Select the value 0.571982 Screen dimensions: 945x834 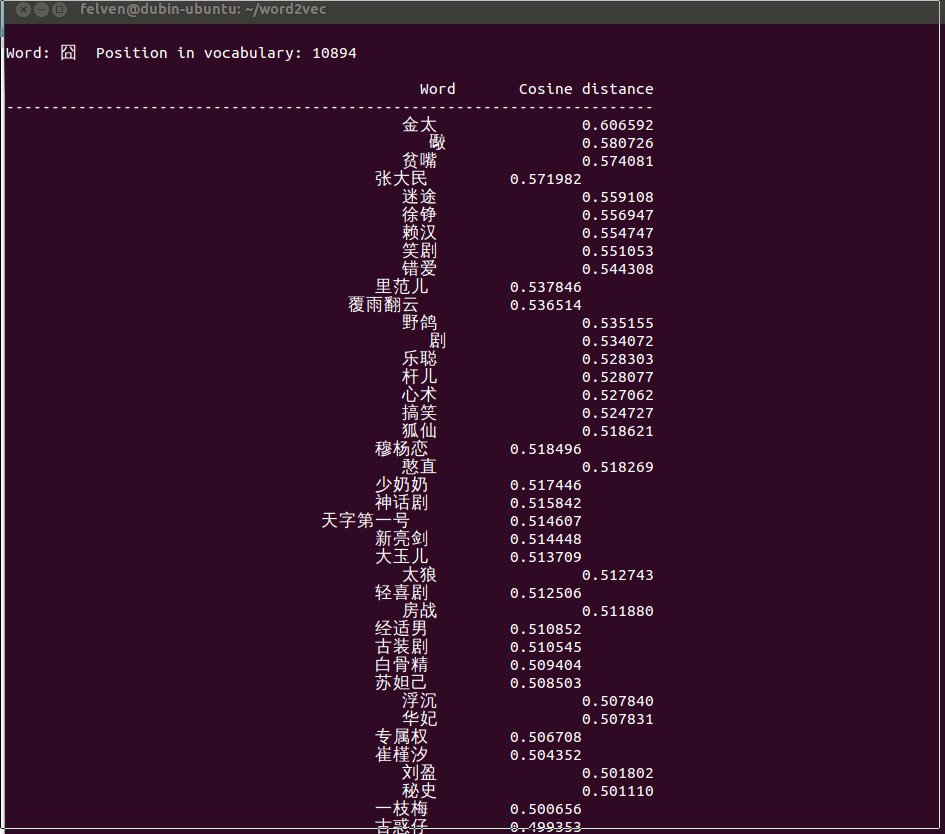545,180
